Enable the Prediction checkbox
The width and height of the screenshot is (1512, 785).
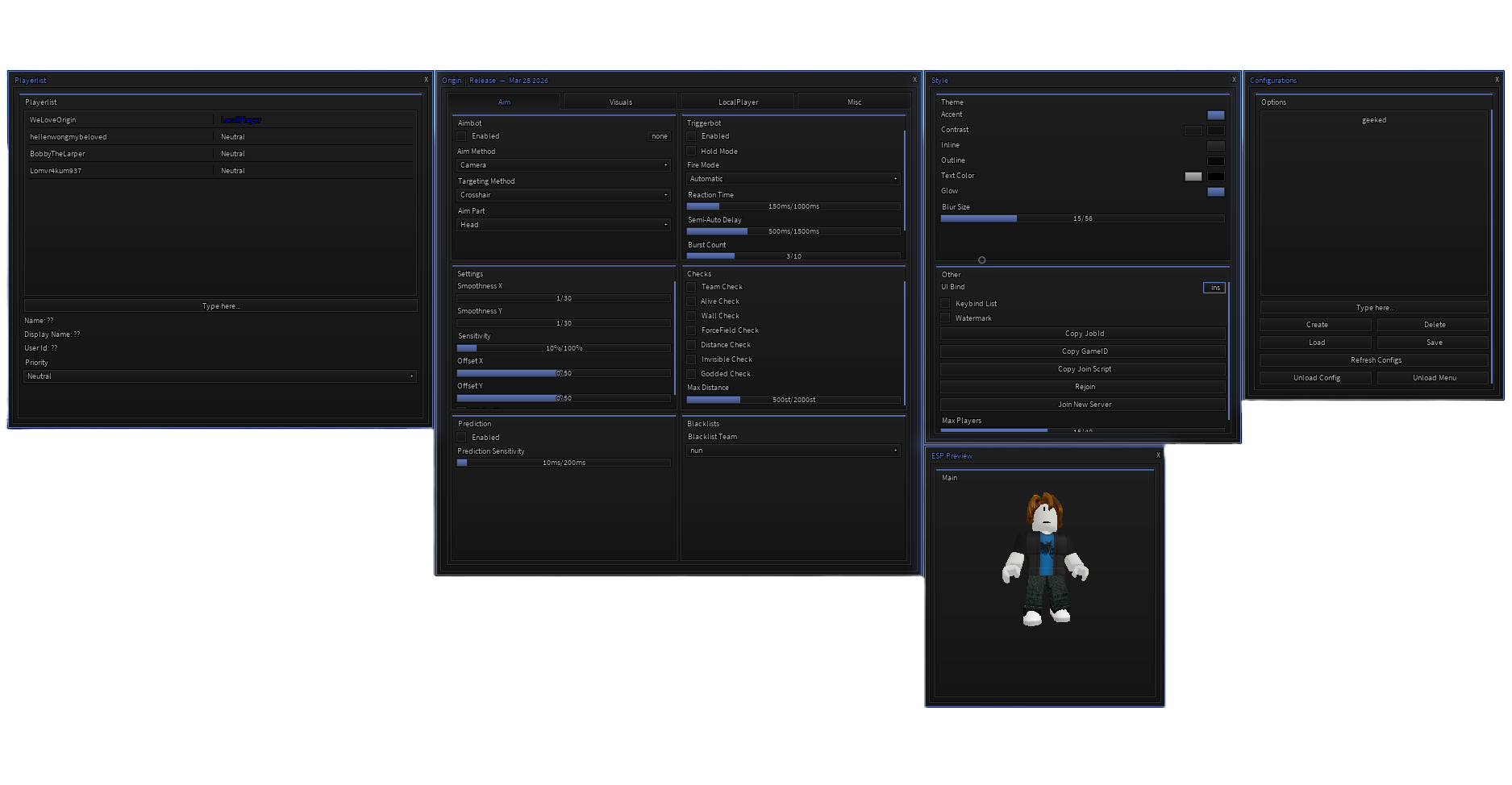(462, 438)
